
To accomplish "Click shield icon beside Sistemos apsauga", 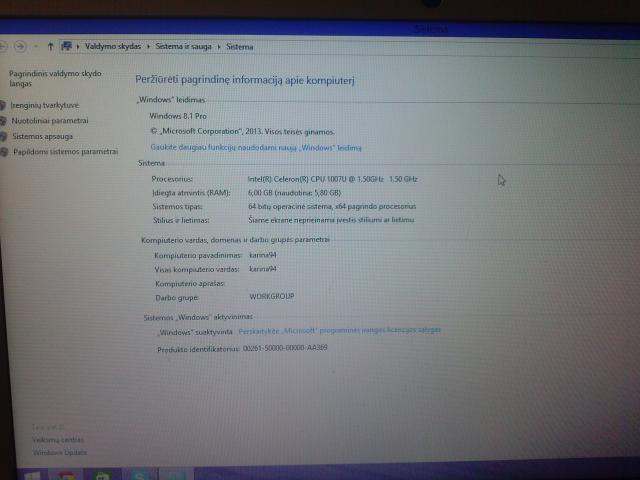I will 5,136.
